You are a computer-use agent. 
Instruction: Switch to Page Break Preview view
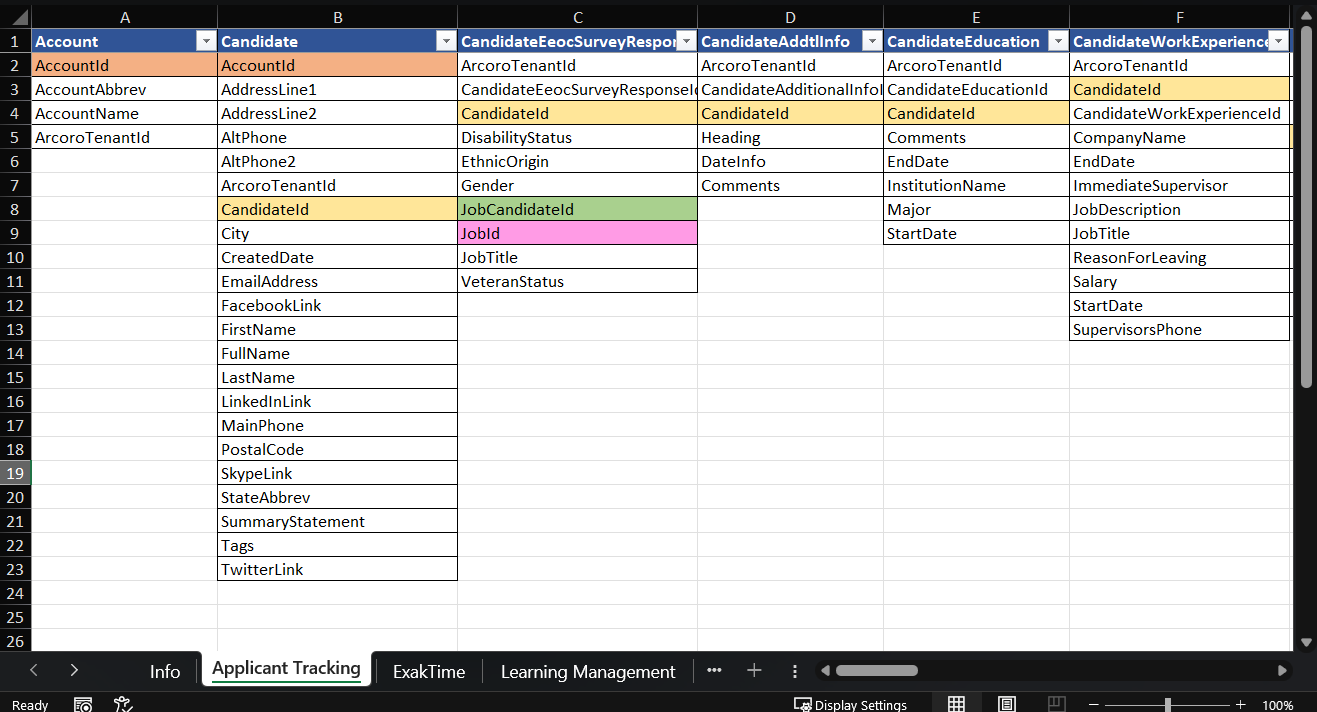1057,704
